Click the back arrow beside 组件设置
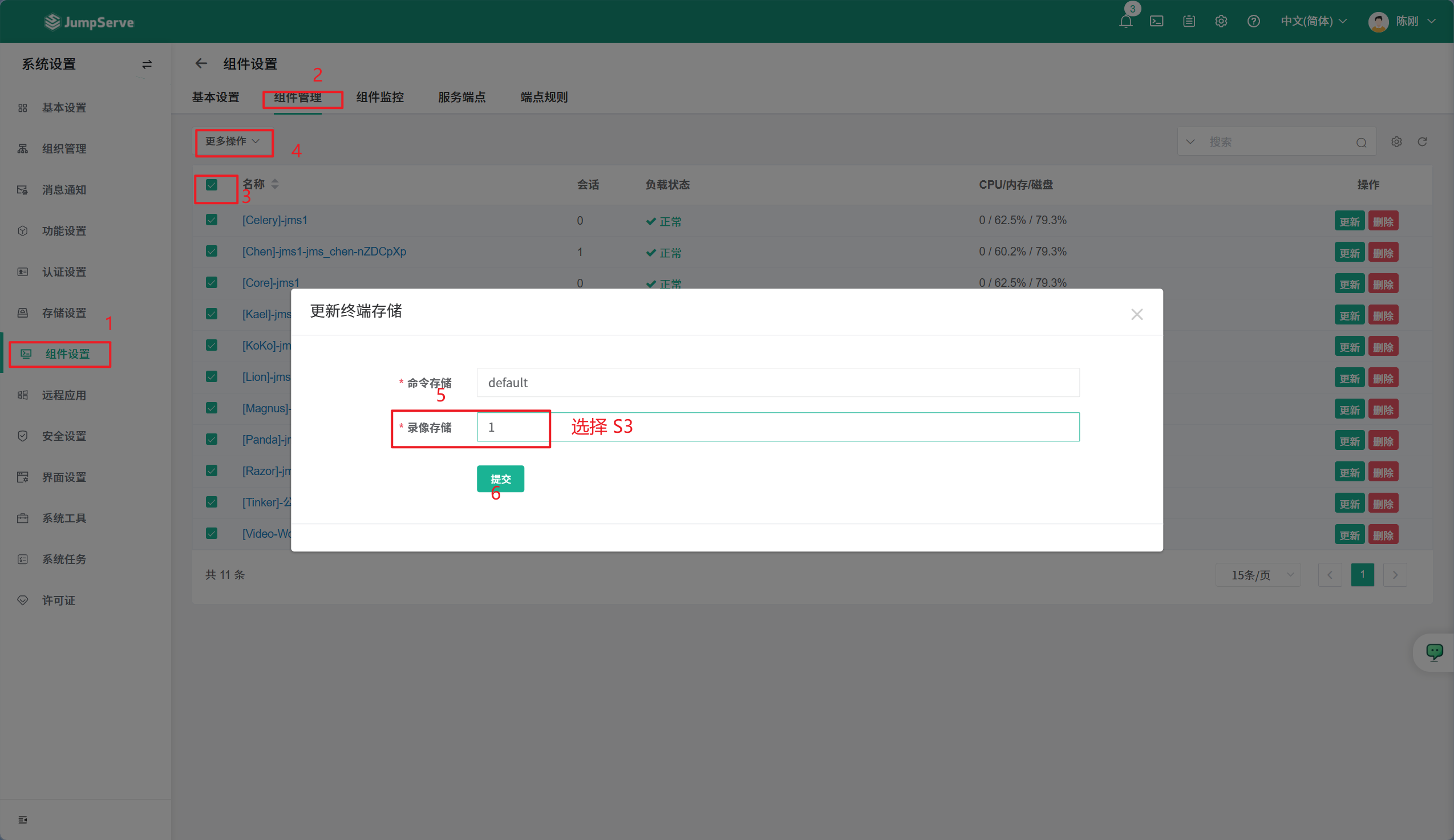The width and height of the screenshot is (1454, 840). pyautogui.click(x=201, y=63)
